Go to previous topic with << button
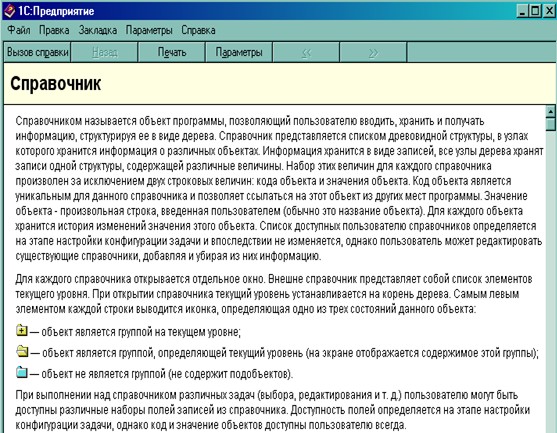Viewport: 557px width, 433px height. click(306, 52)
